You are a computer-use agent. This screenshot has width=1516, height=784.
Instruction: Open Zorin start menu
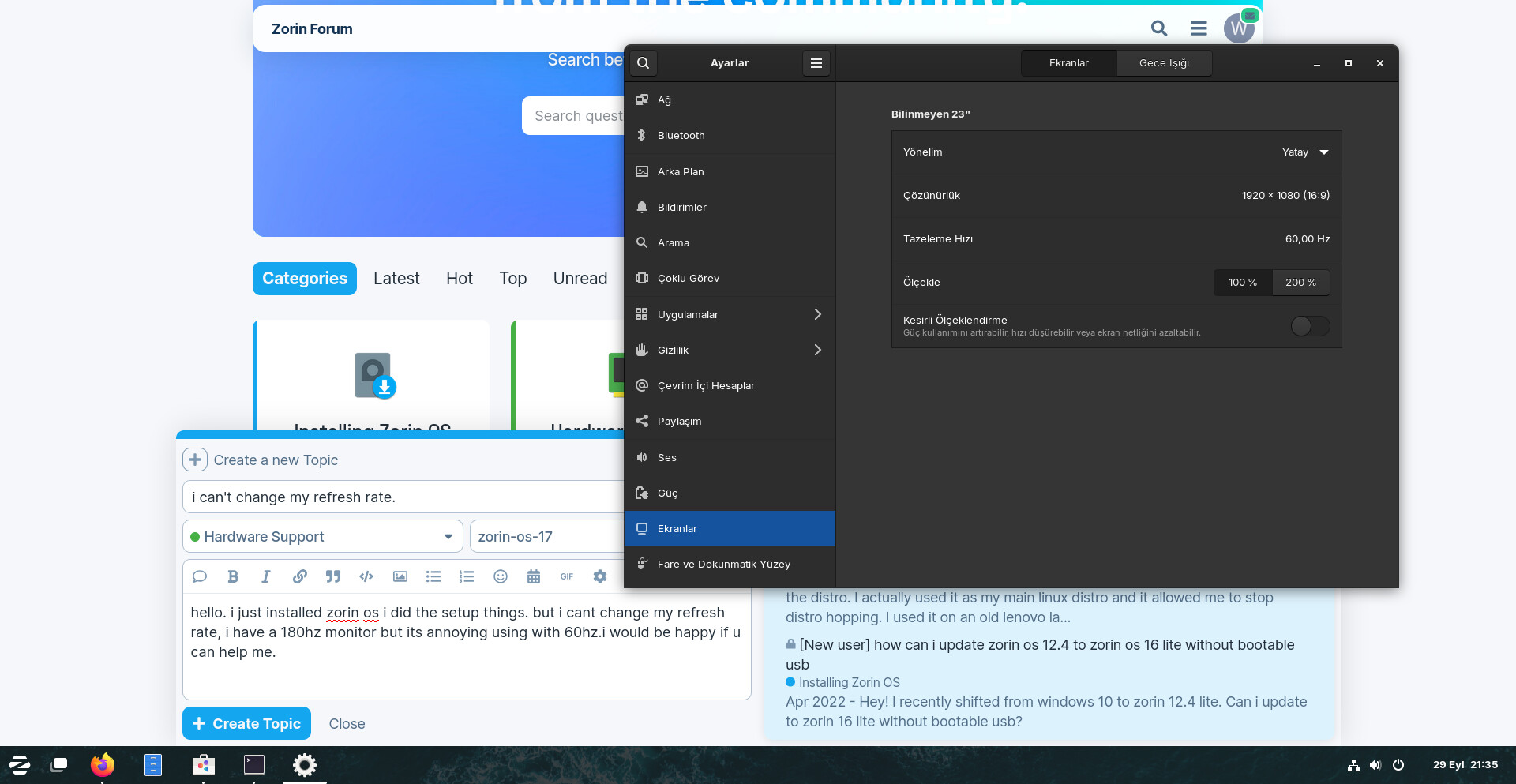tap(20, 764)
